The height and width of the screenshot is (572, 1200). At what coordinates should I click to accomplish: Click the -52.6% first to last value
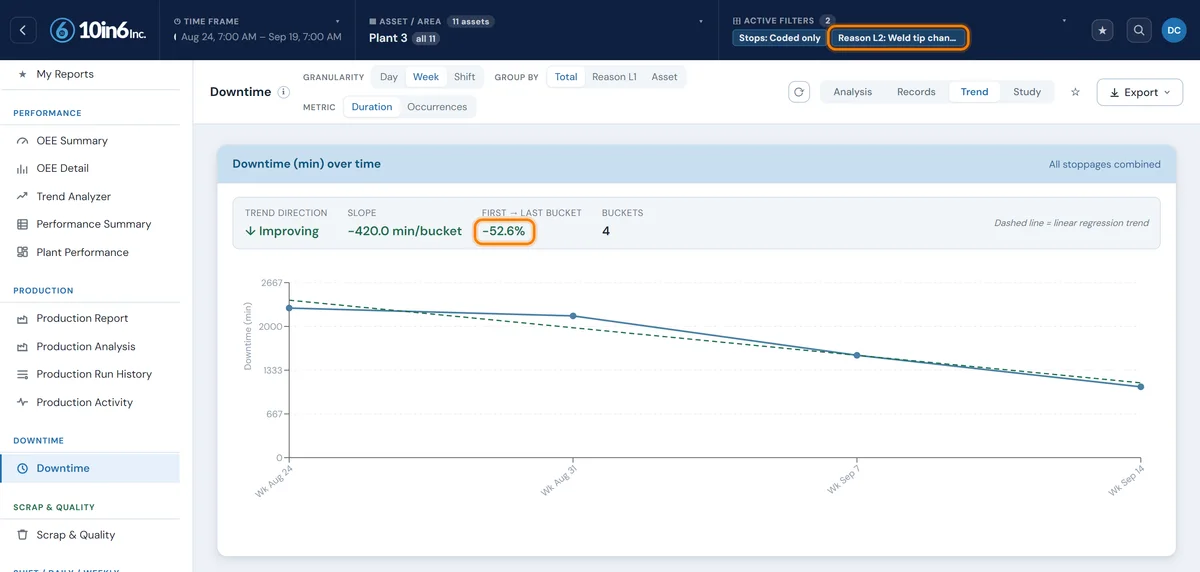tap(504, 231)
